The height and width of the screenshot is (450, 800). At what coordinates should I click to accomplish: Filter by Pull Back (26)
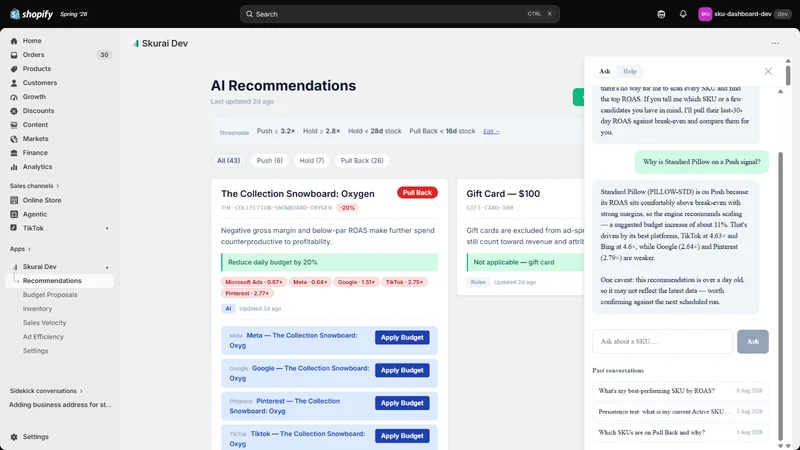[x=362, y=161]
